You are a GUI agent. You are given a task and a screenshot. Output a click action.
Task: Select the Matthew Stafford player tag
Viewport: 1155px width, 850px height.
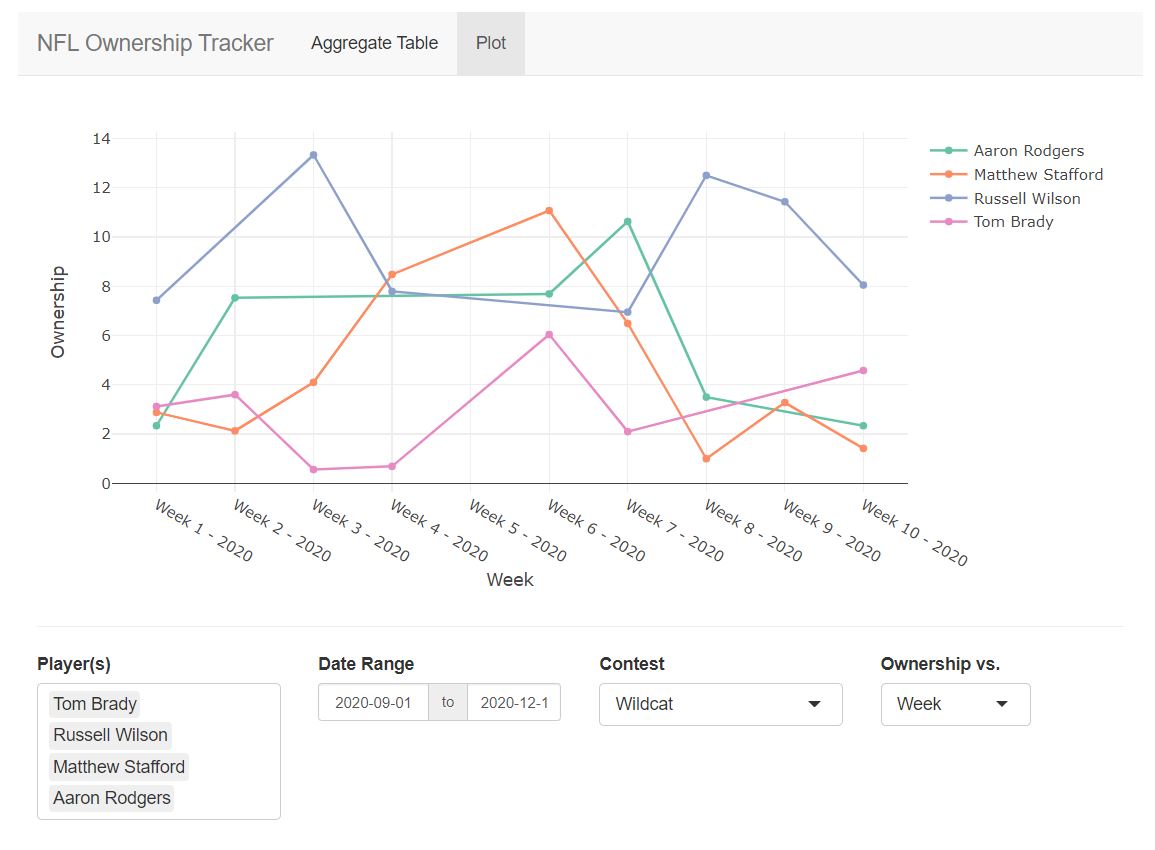click(119, 767)
